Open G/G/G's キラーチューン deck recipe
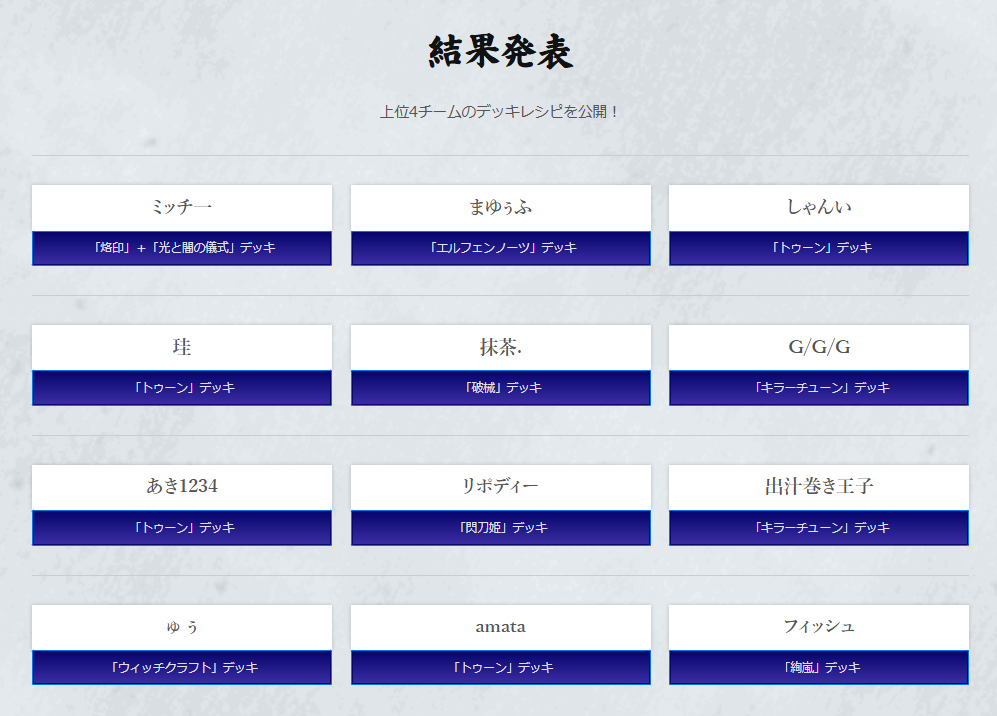The image size is (997, 716). 819,388
